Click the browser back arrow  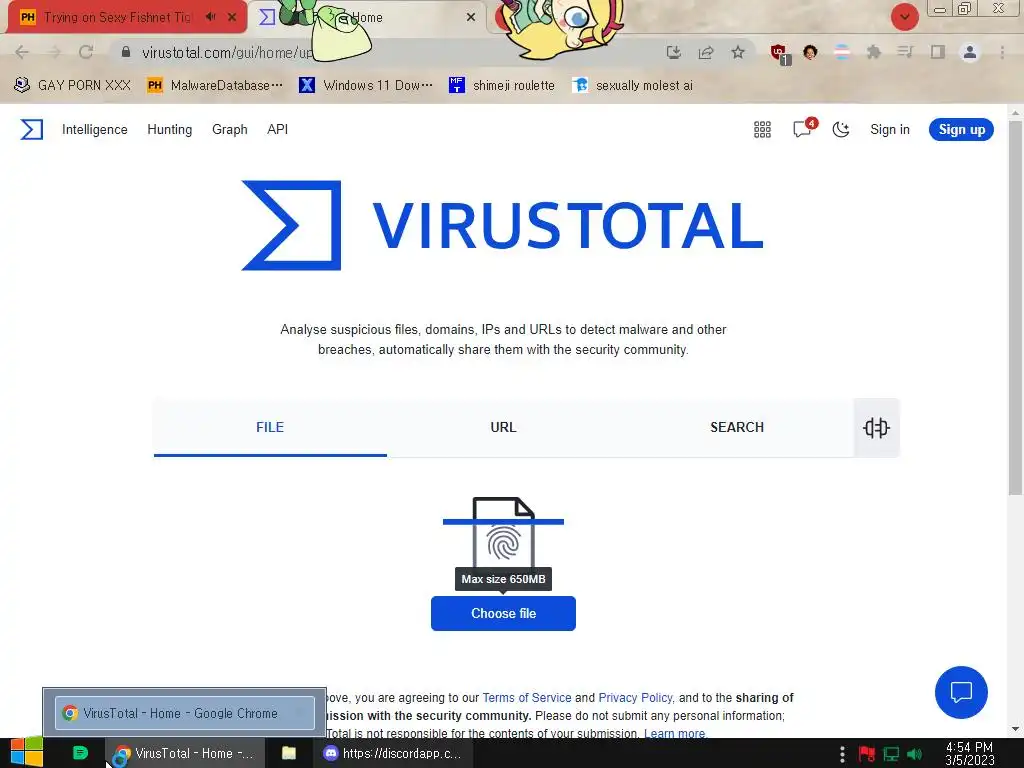coord(22,52)
